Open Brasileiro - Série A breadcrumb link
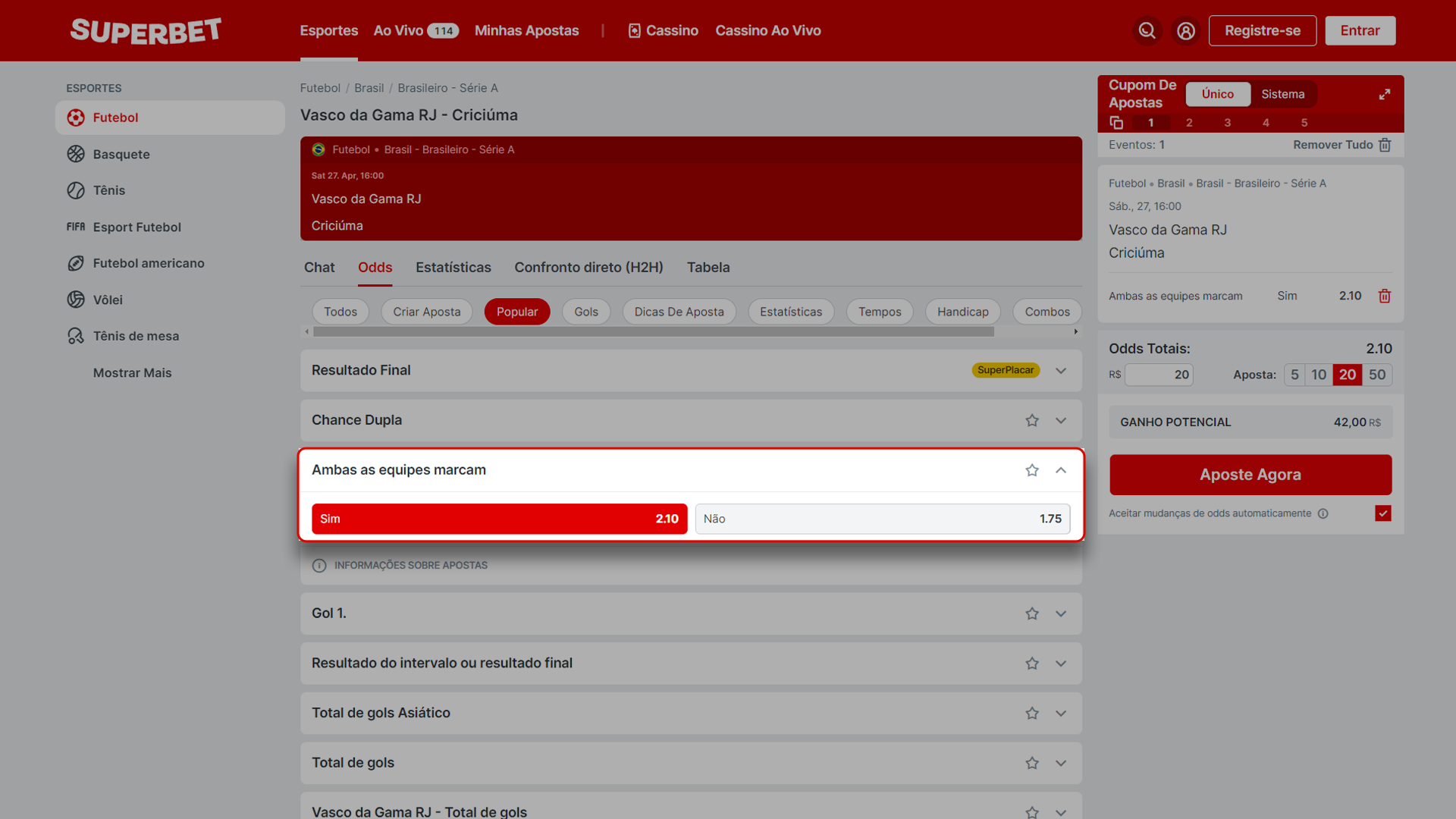The height and width of the screenshot is (819, 1456). click(448, 88)
